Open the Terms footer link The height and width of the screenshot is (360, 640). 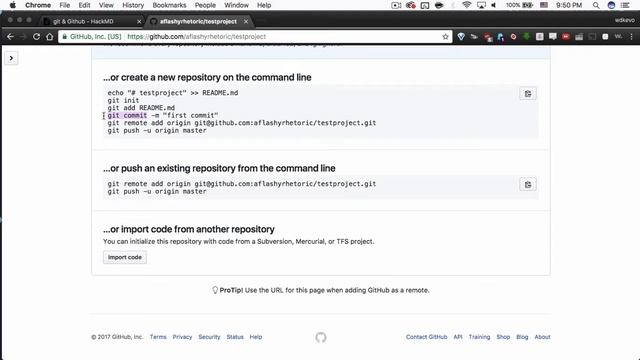(158, 337)
